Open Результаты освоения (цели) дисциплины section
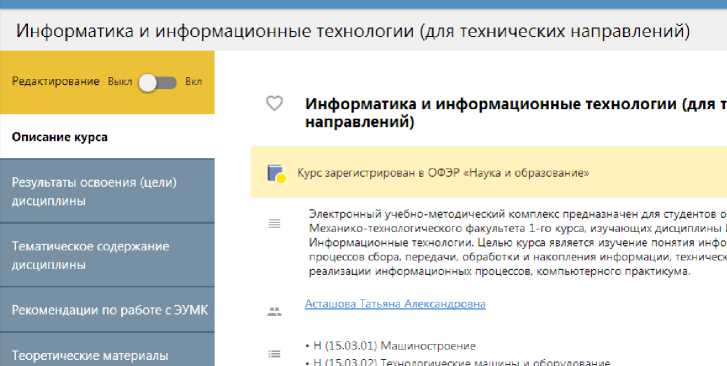 [107, 191]
